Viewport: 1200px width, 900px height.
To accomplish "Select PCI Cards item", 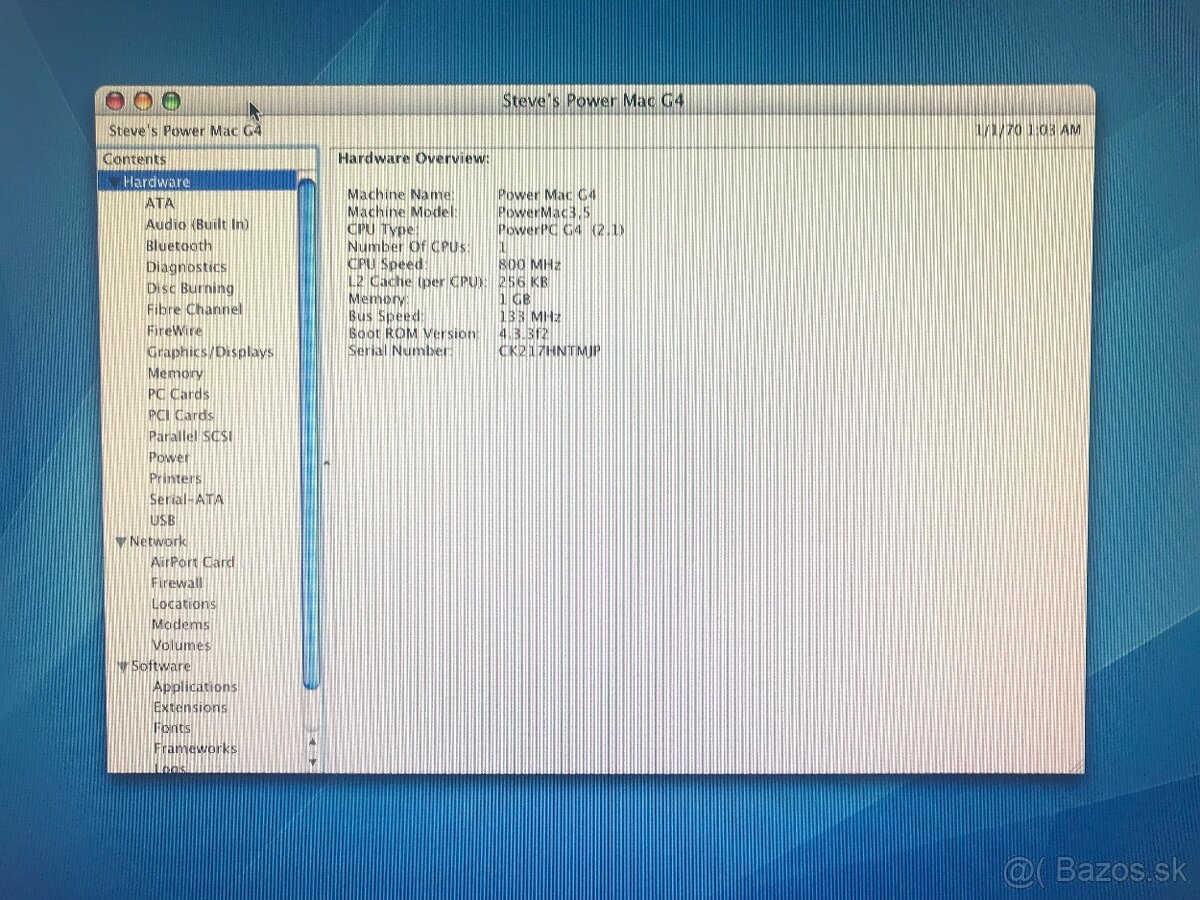I will pyautogui.click(x=181, y=415).
